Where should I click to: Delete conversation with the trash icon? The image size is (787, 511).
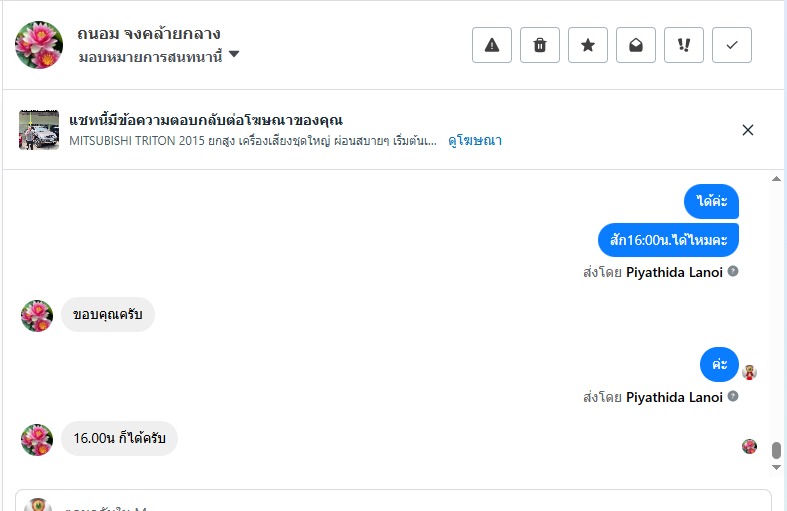pyautogui.click(x=540, y=45)
